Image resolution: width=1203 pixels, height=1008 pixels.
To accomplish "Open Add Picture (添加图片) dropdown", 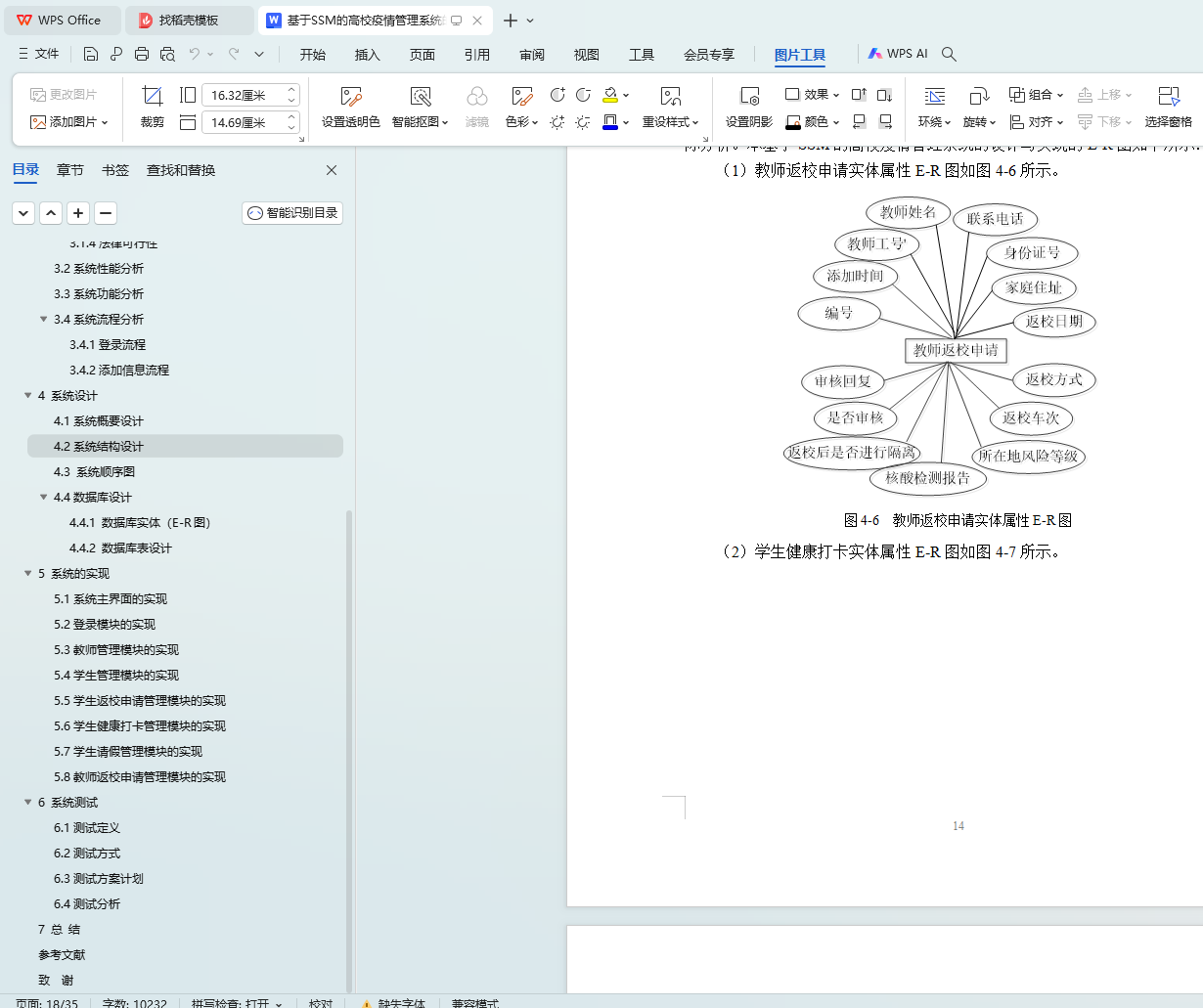I will pos(69,122).
